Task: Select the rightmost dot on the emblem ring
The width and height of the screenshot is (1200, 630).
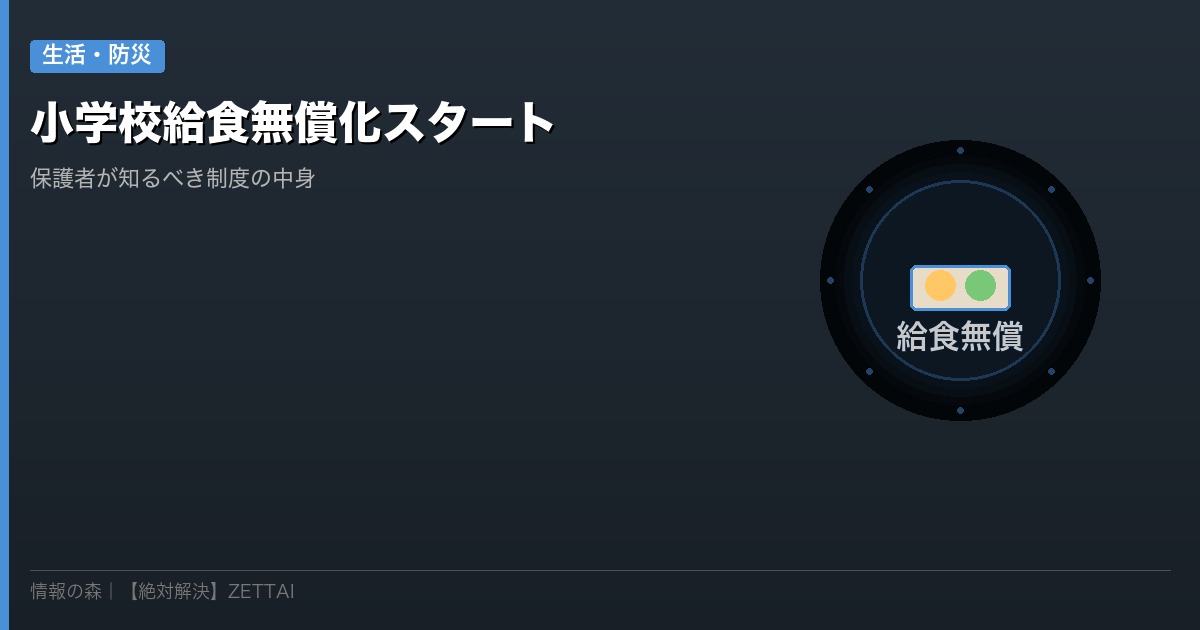Action: 1090,280
